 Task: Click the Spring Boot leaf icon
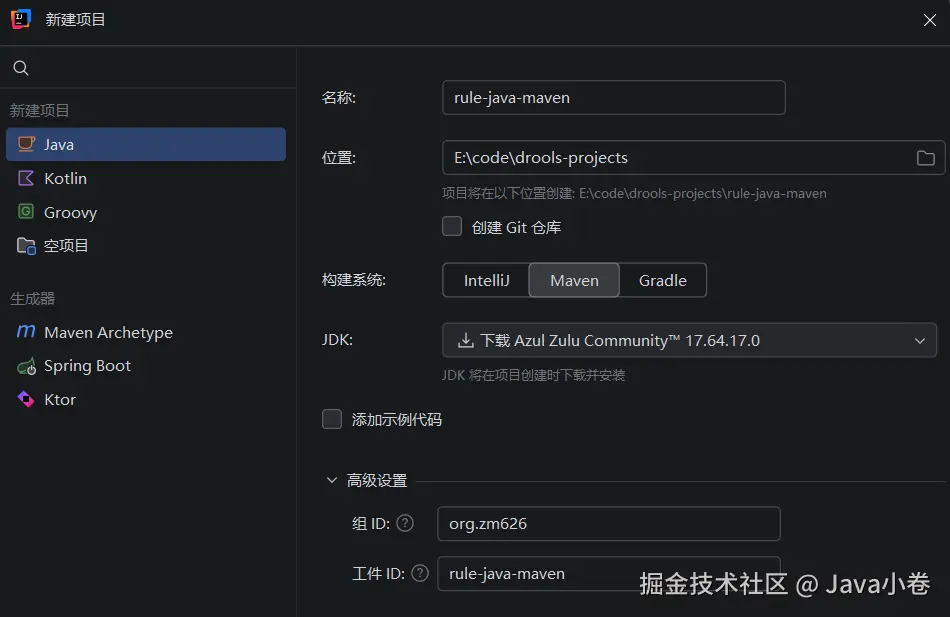point(26,366)
